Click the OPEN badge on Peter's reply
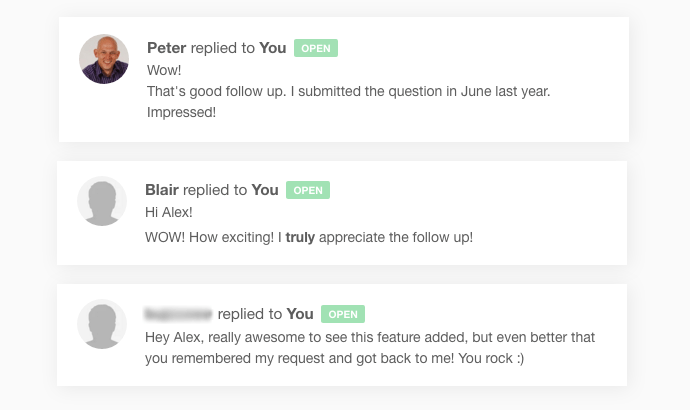Screen dimensions: 690x410 [316, 48]
